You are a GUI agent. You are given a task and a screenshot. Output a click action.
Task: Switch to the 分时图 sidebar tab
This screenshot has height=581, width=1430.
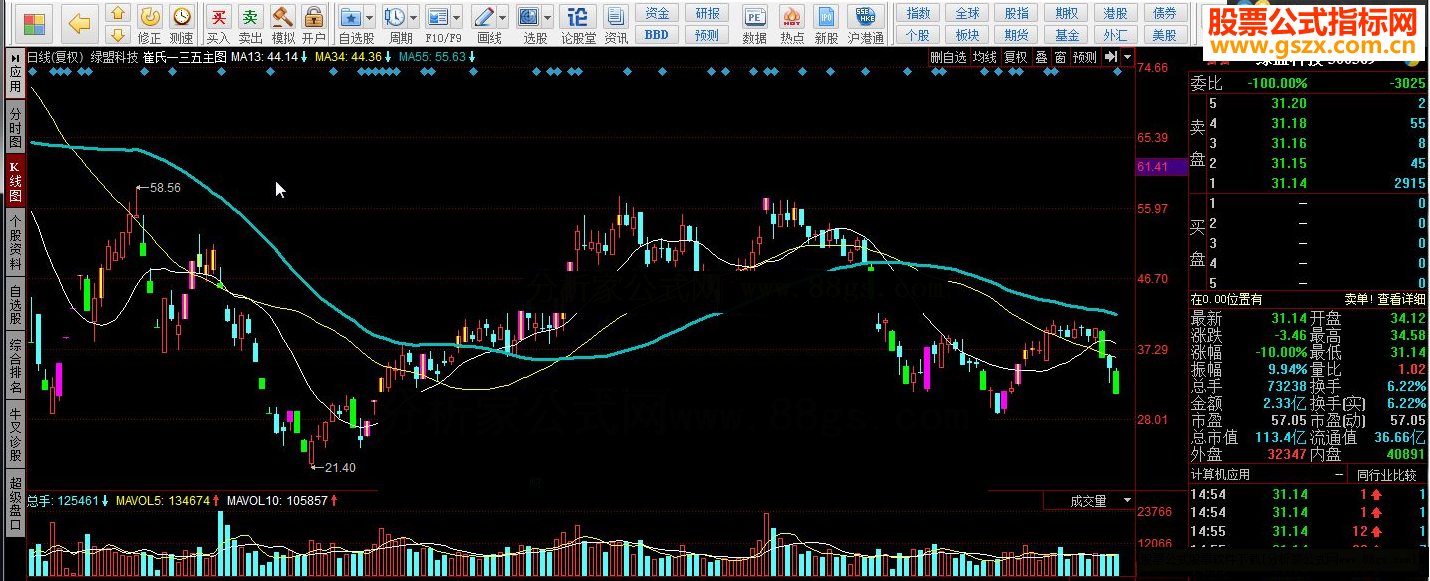[x=15, y=128]
